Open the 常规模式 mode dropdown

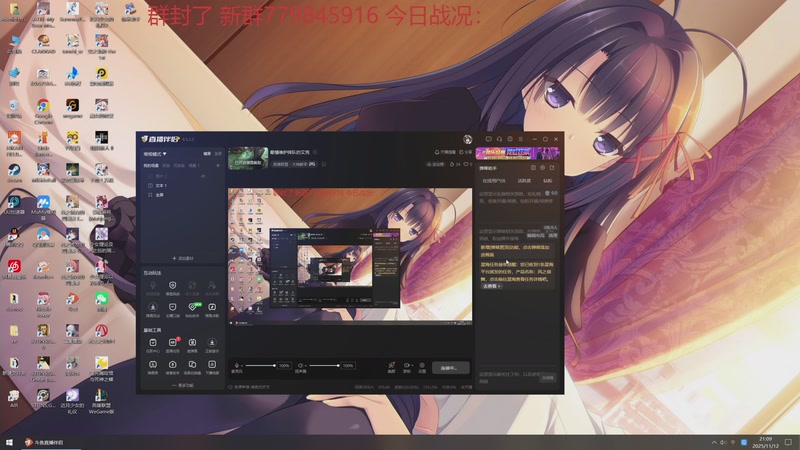tap(155, 154)
